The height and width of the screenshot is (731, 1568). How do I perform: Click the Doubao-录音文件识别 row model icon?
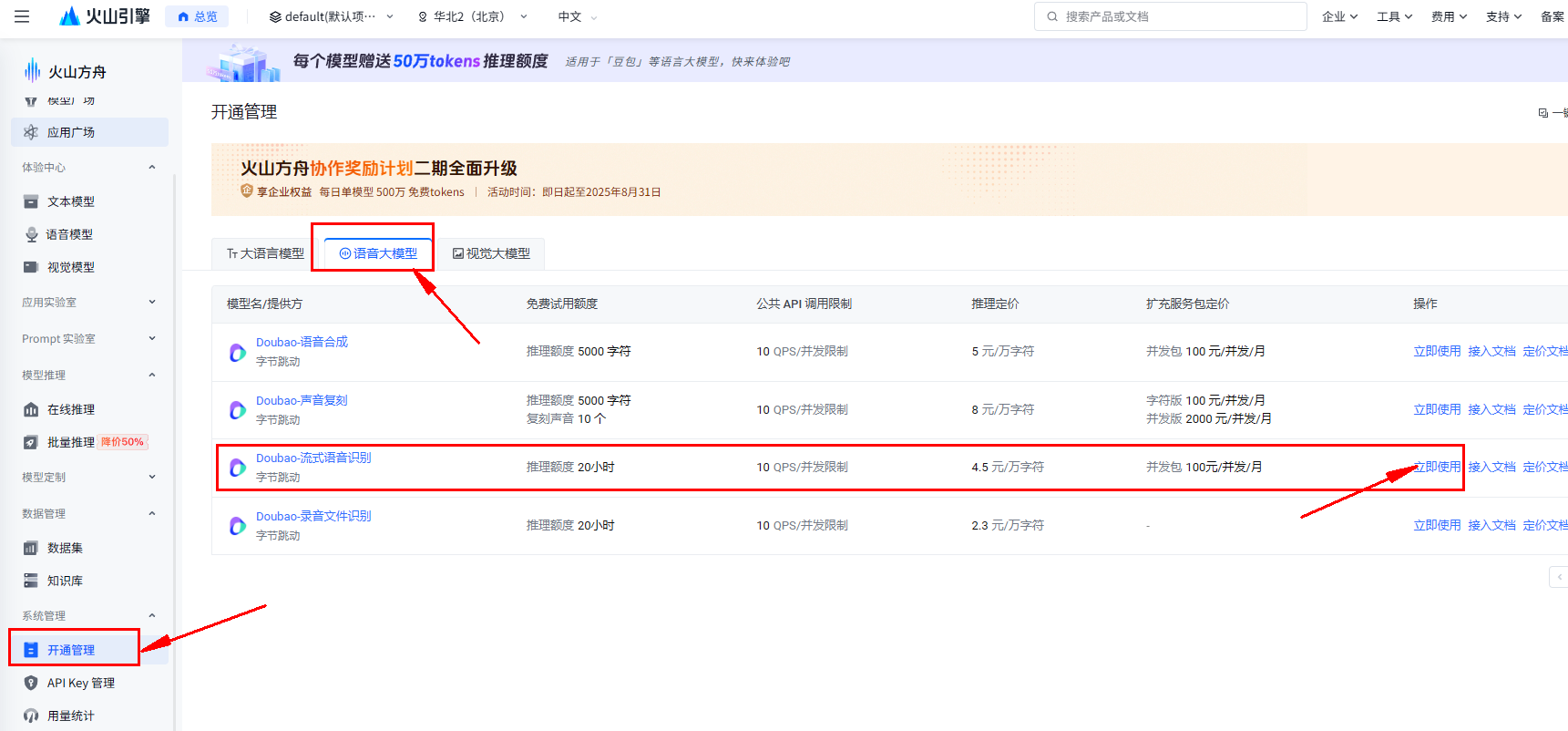(238, 526)
